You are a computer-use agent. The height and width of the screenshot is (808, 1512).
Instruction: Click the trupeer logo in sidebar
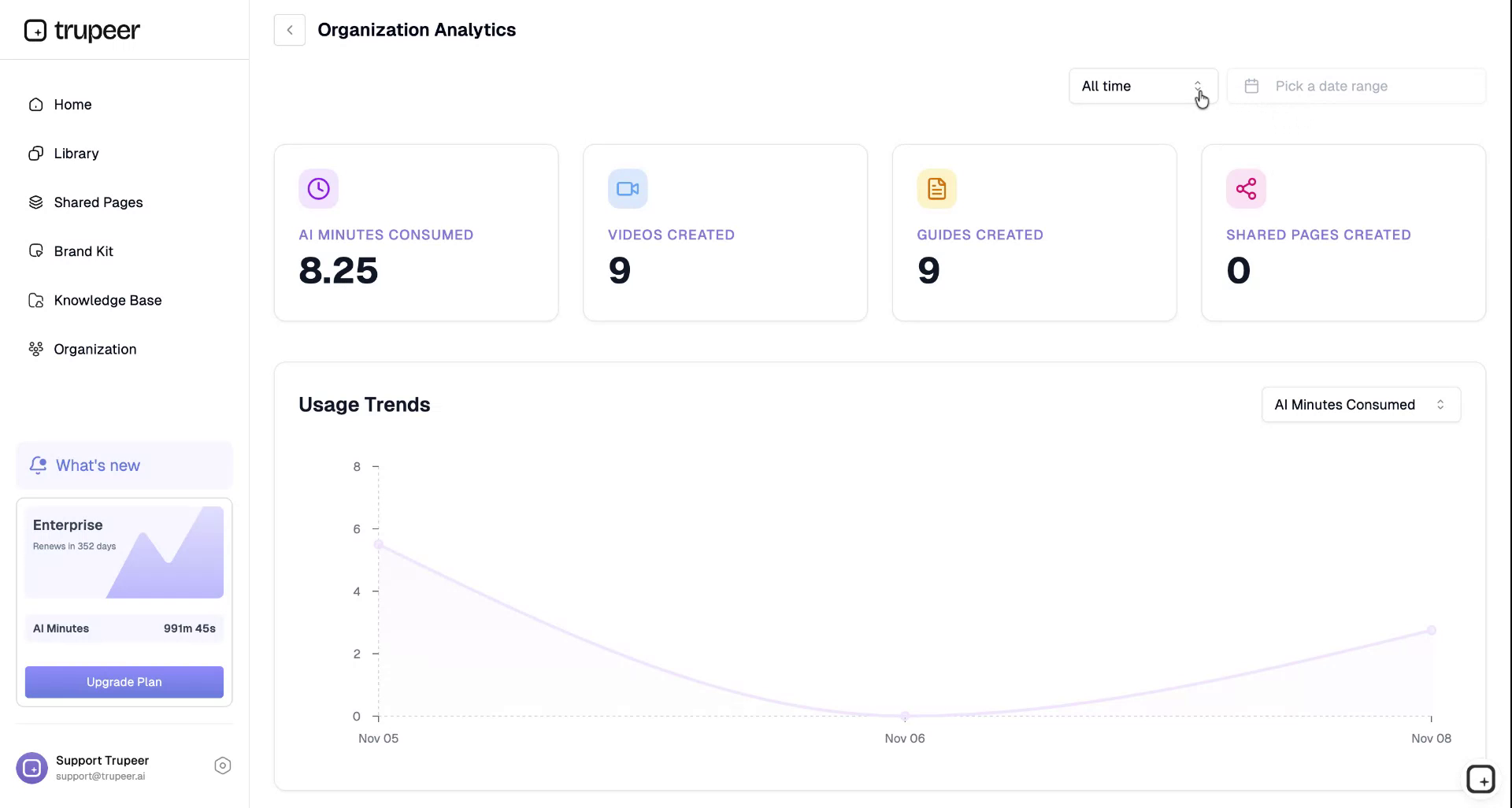click(82, 31)
